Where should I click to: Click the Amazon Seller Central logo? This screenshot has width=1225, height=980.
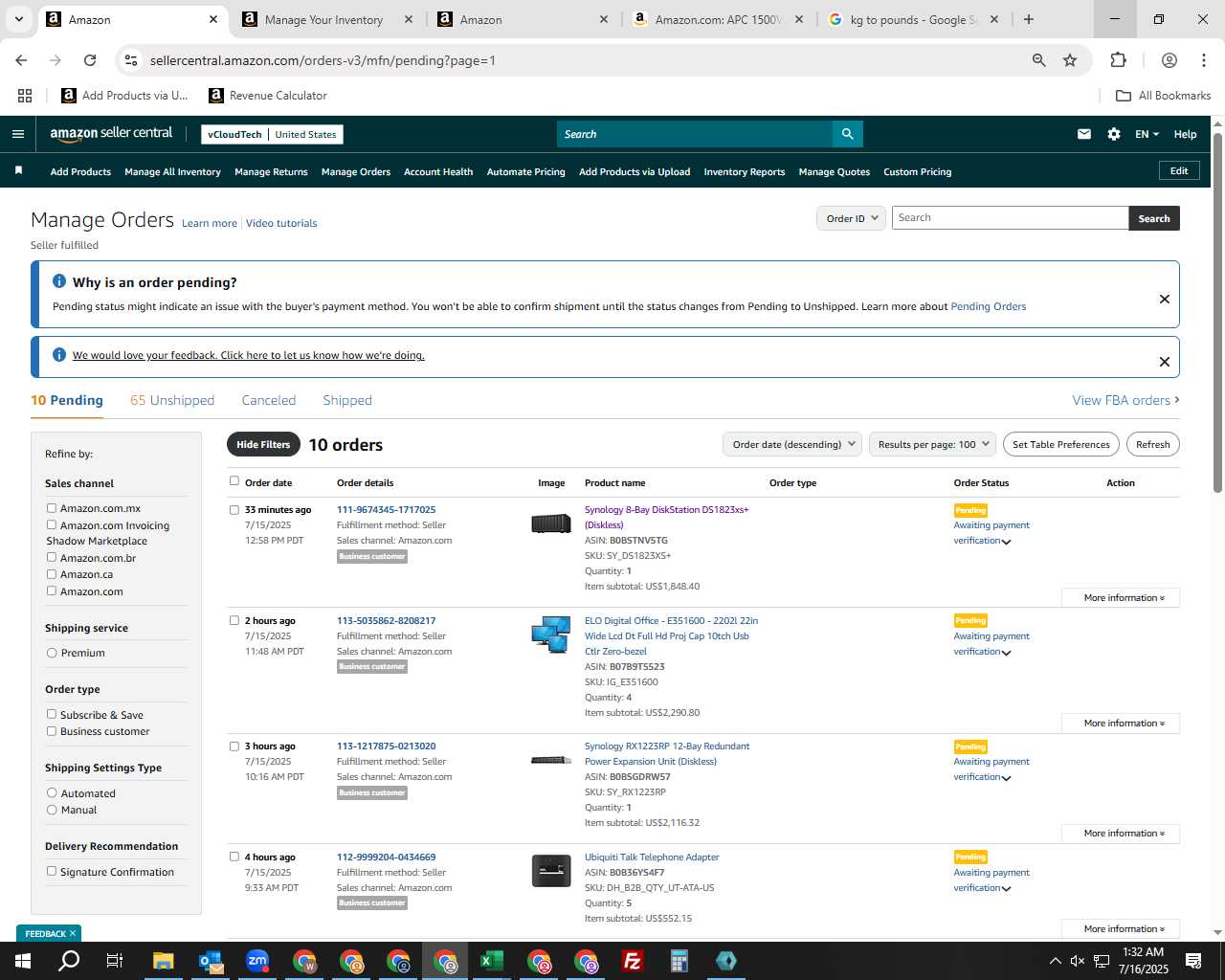pos(111,134)
